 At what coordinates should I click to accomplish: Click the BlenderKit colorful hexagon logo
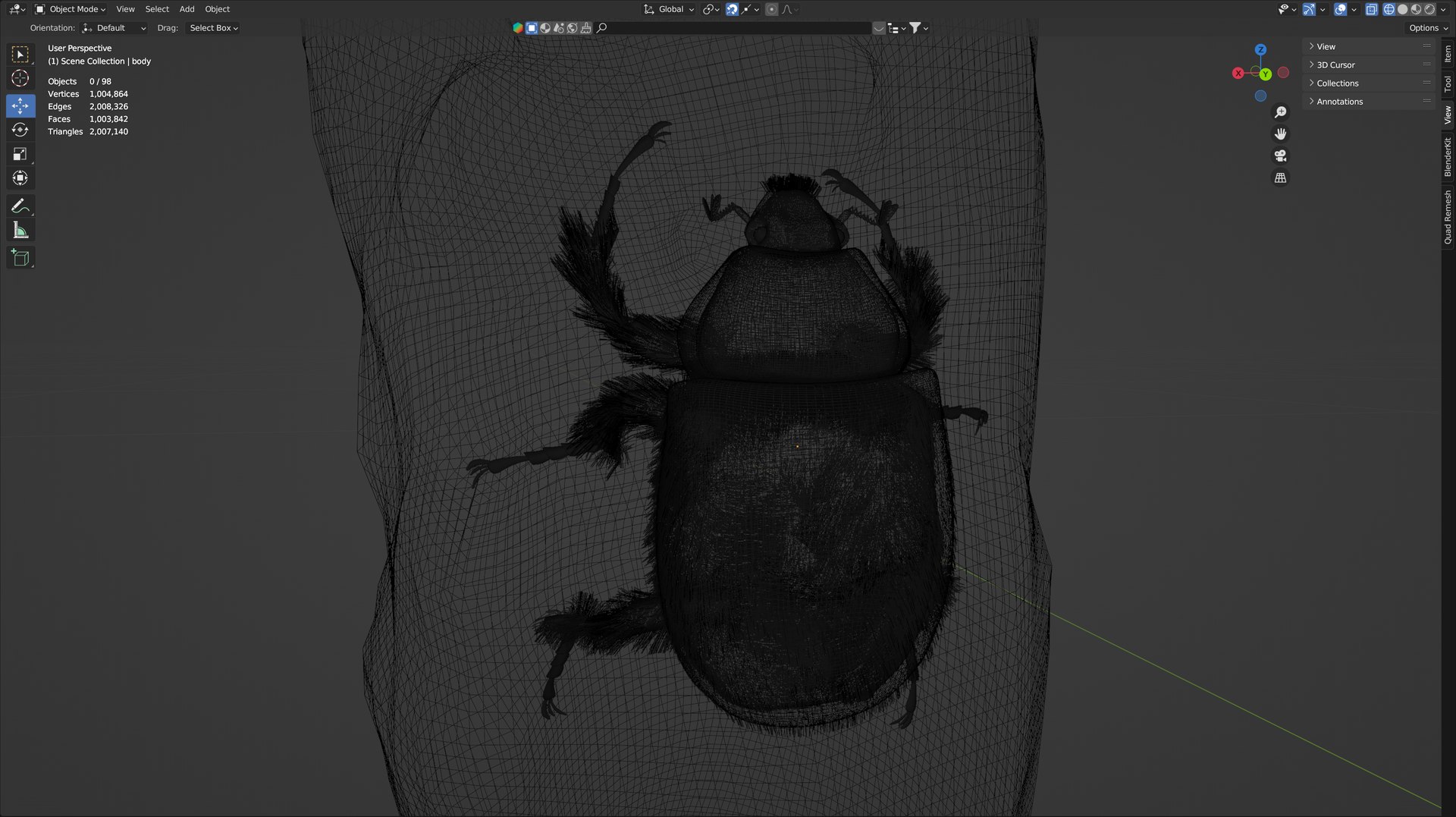click(518, 28)
